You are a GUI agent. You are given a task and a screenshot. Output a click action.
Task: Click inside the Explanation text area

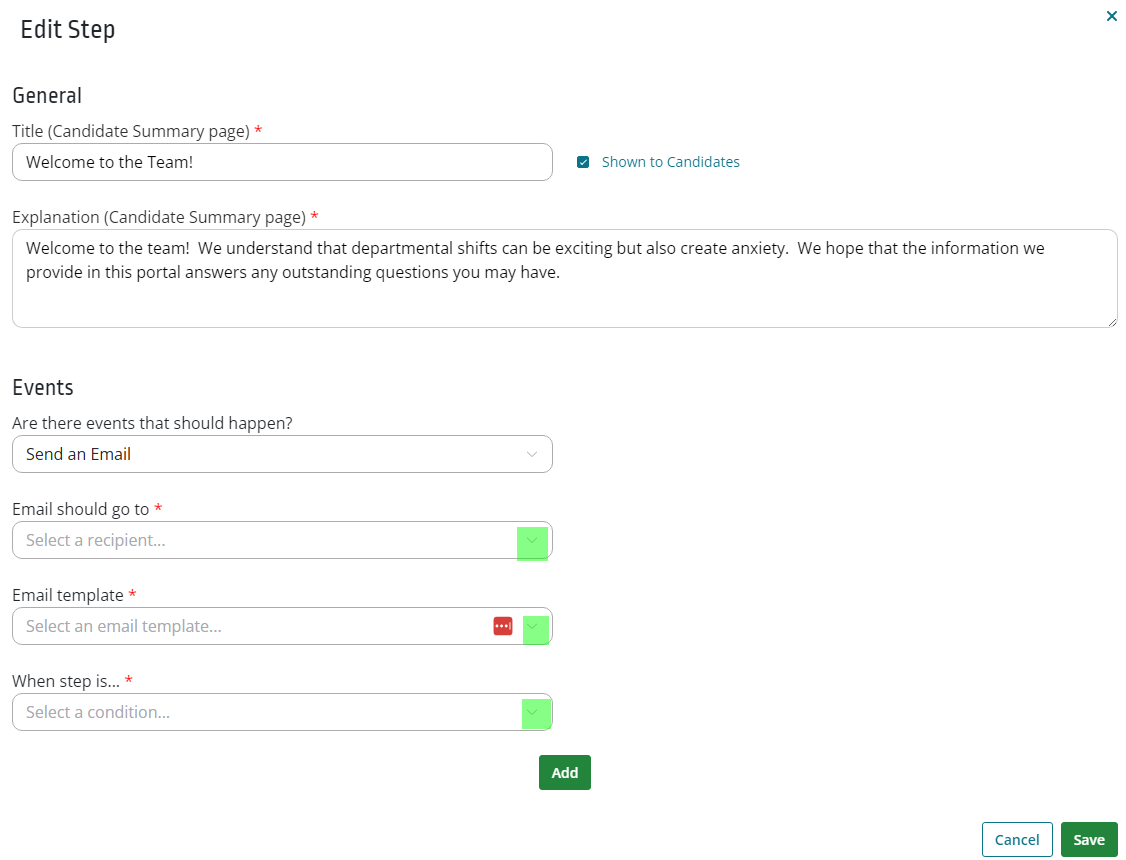[x=564, y=279]
